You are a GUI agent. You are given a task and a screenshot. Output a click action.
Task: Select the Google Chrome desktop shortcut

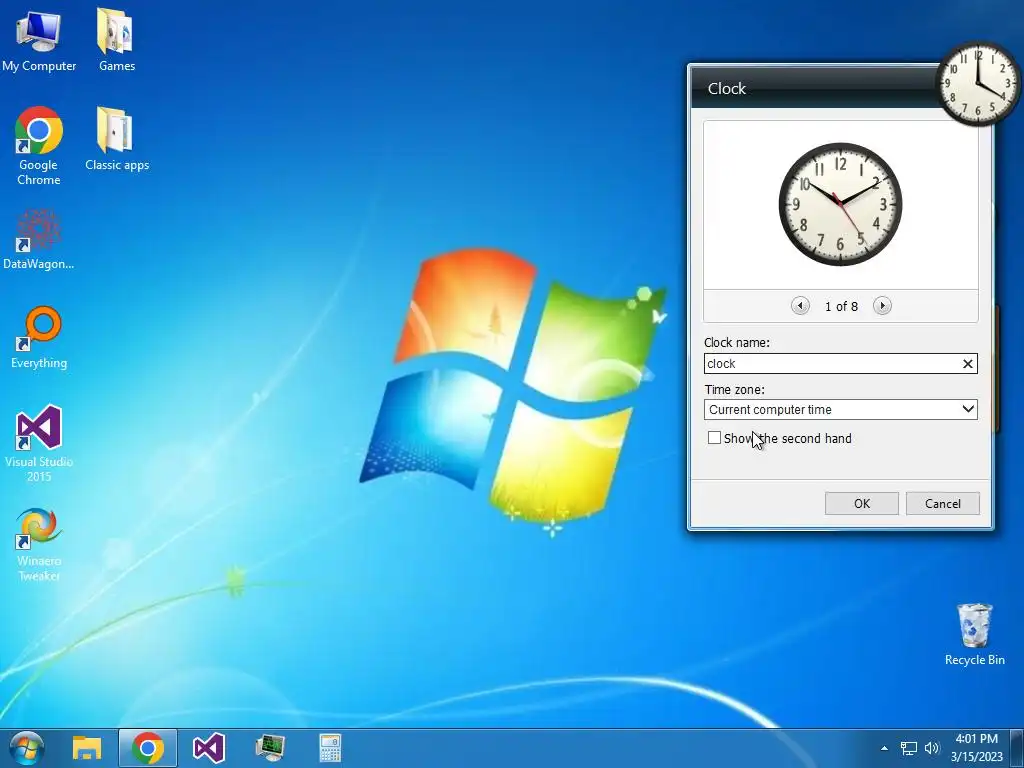coord(39,146)
